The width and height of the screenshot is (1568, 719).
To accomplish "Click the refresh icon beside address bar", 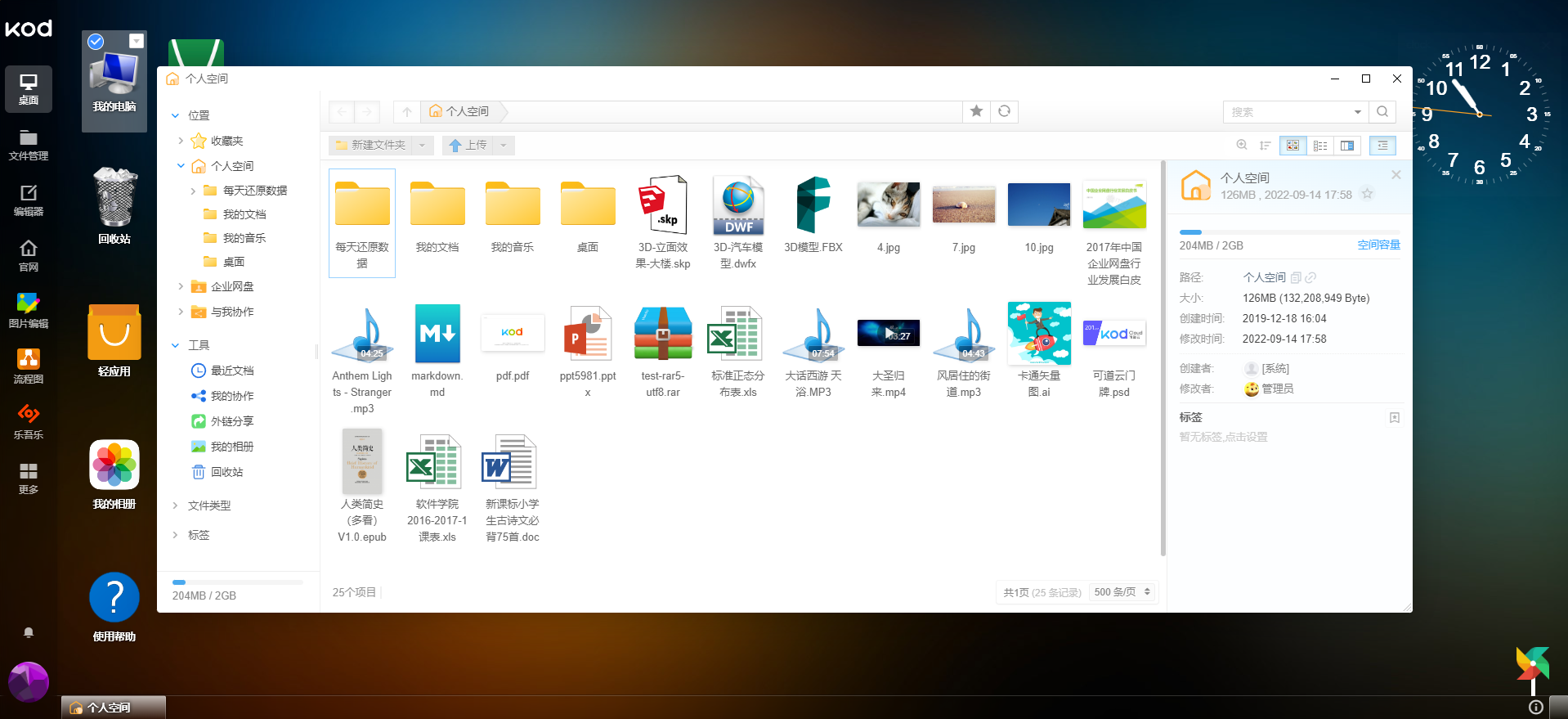I will click(1004, 111).
